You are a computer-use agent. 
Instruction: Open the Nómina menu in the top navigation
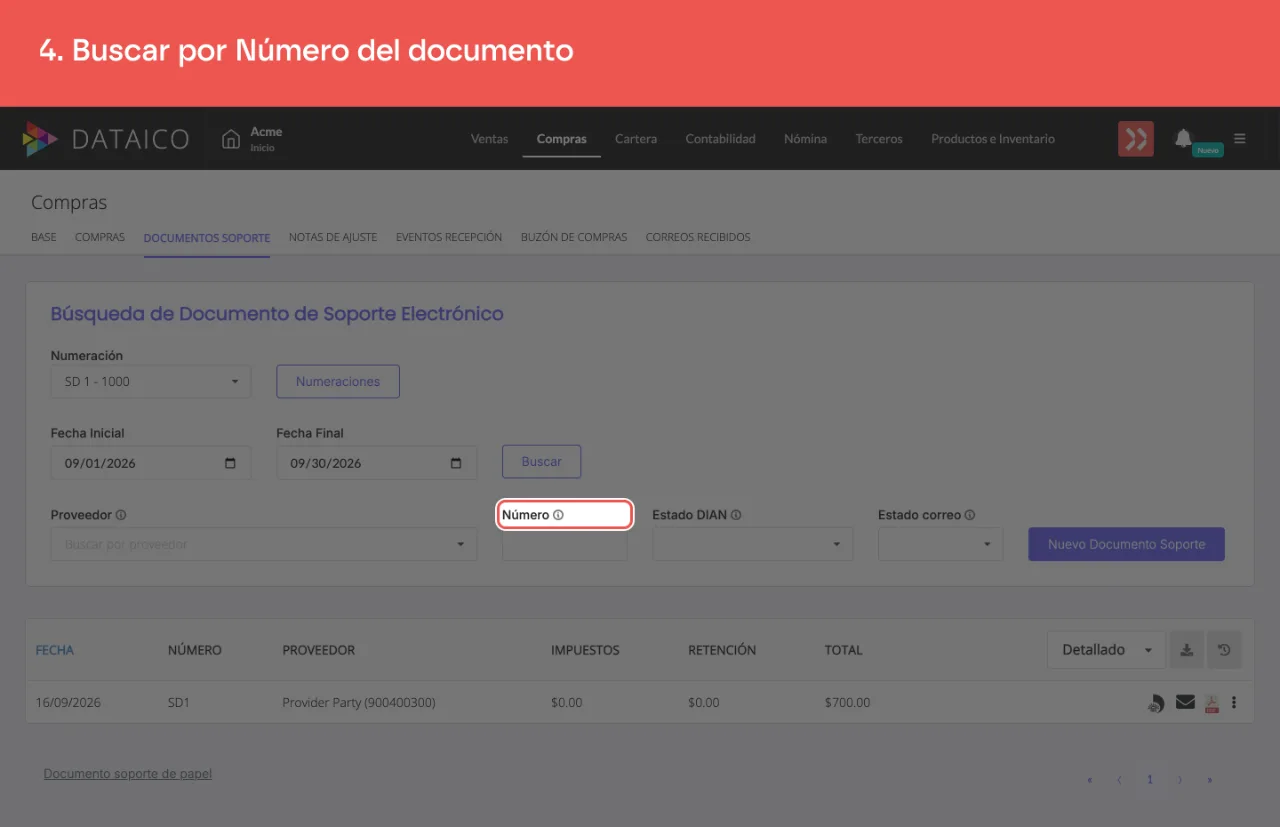point(805,139)
